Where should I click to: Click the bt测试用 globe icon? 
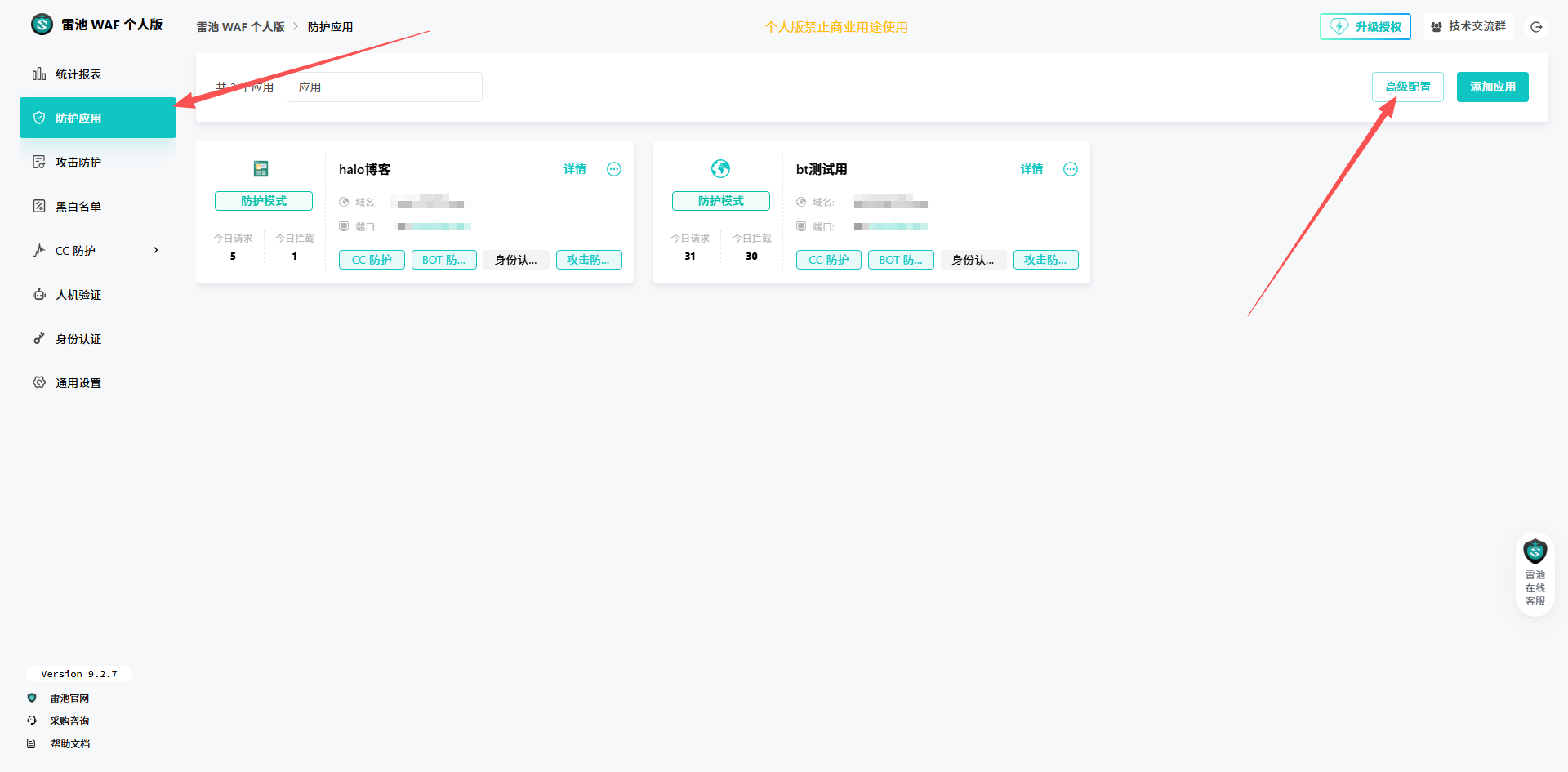click(x=720, y=169)
